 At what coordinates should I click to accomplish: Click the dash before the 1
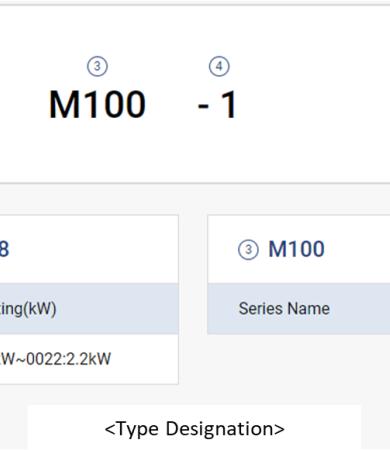coord(203,107)
